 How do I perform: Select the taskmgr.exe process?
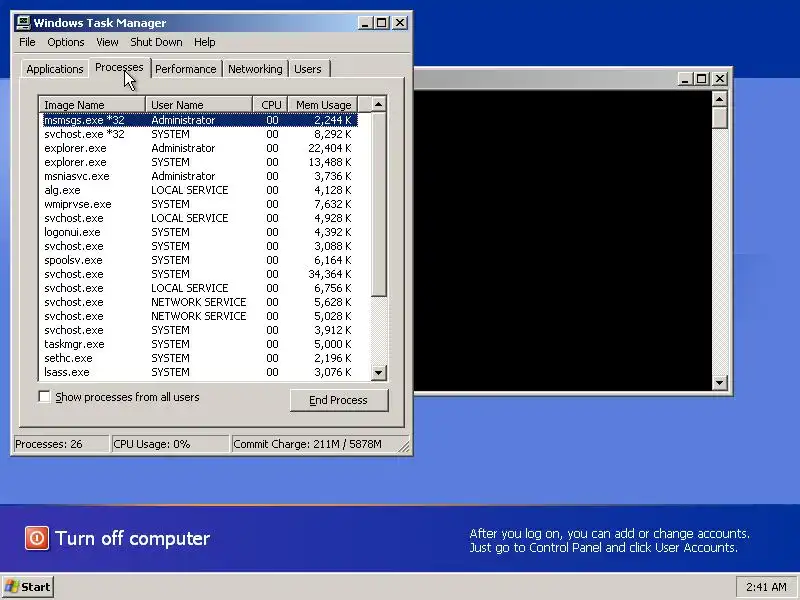[x=199, y=344]
